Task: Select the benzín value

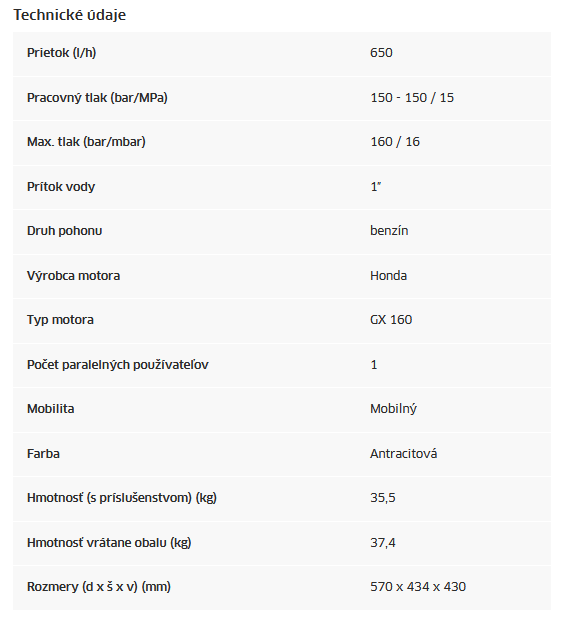Action: (389, 231)
